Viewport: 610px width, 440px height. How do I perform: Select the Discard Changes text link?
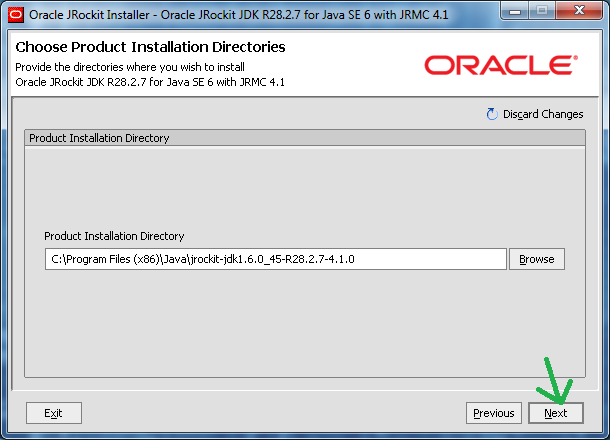click(x=543, y=114)
